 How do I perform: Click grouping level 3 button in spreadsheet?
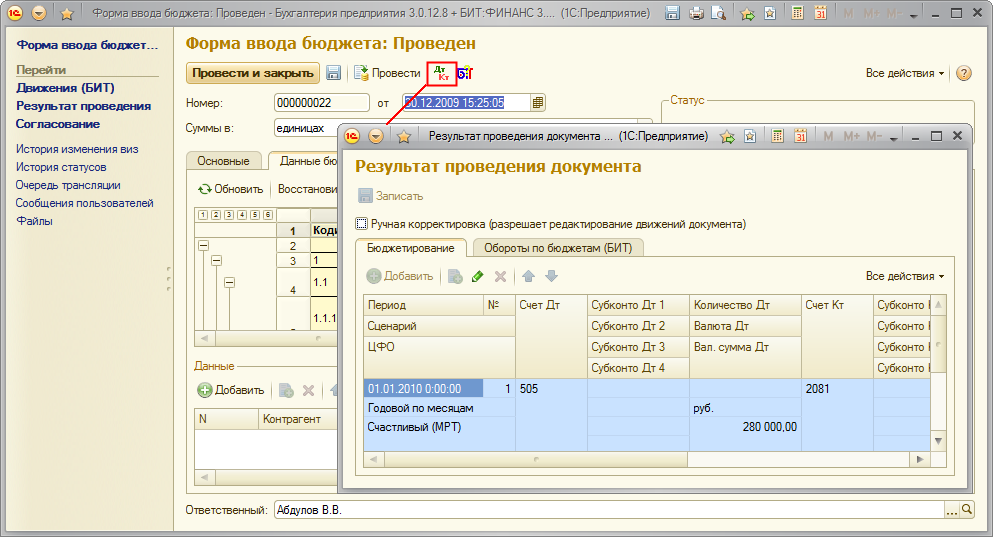pos(229,215)
